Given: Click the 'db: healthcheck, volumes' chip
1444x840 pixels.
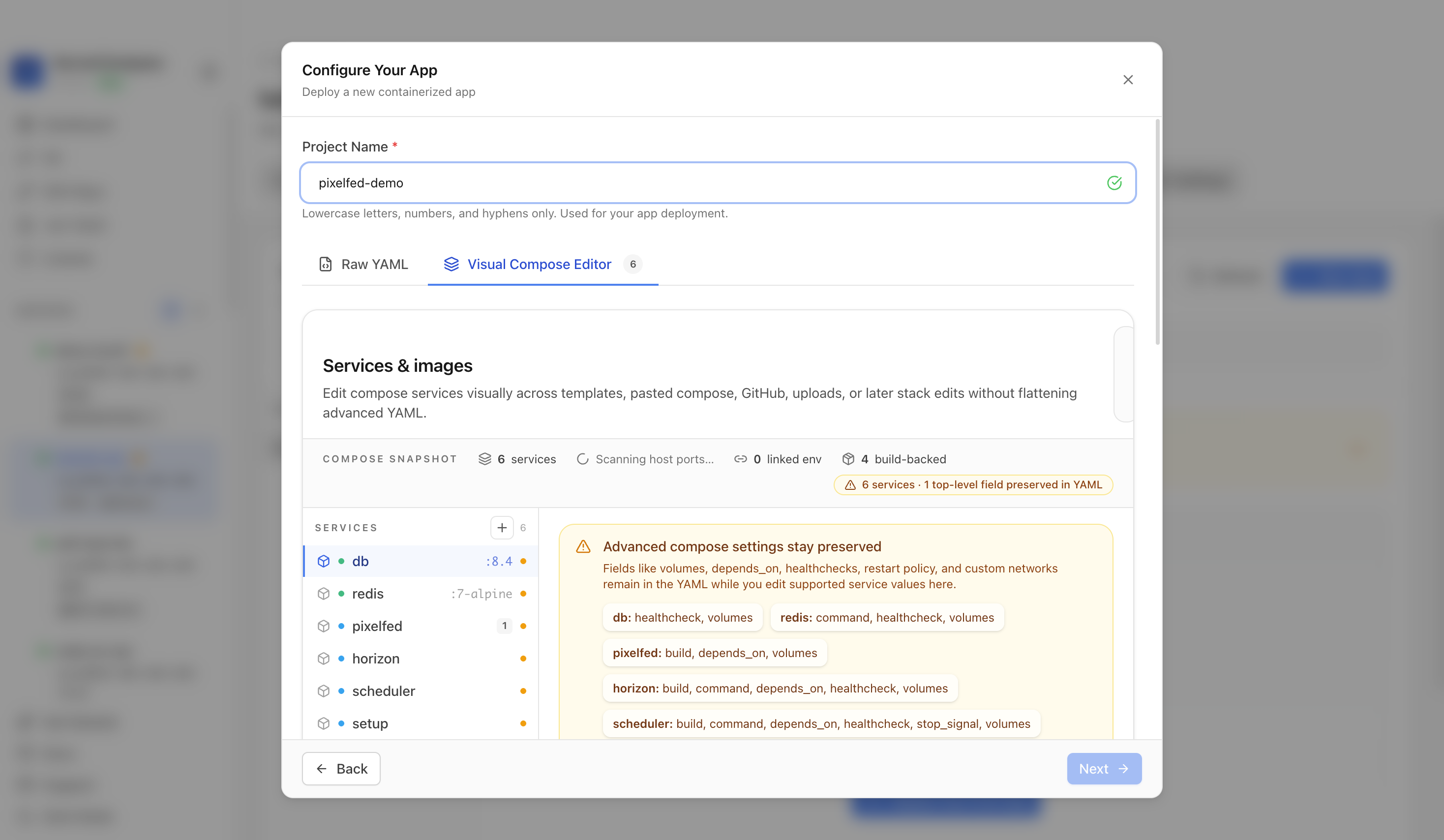Looking at the screenshot, I should click(683, 618).
